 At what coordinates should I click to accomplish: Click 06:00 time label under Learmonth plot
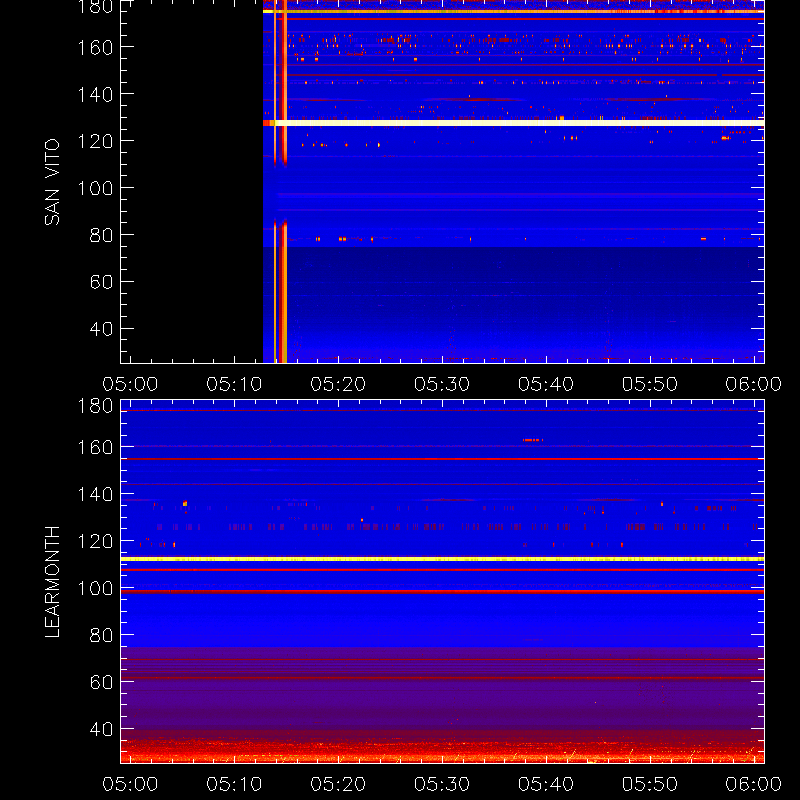754,784
